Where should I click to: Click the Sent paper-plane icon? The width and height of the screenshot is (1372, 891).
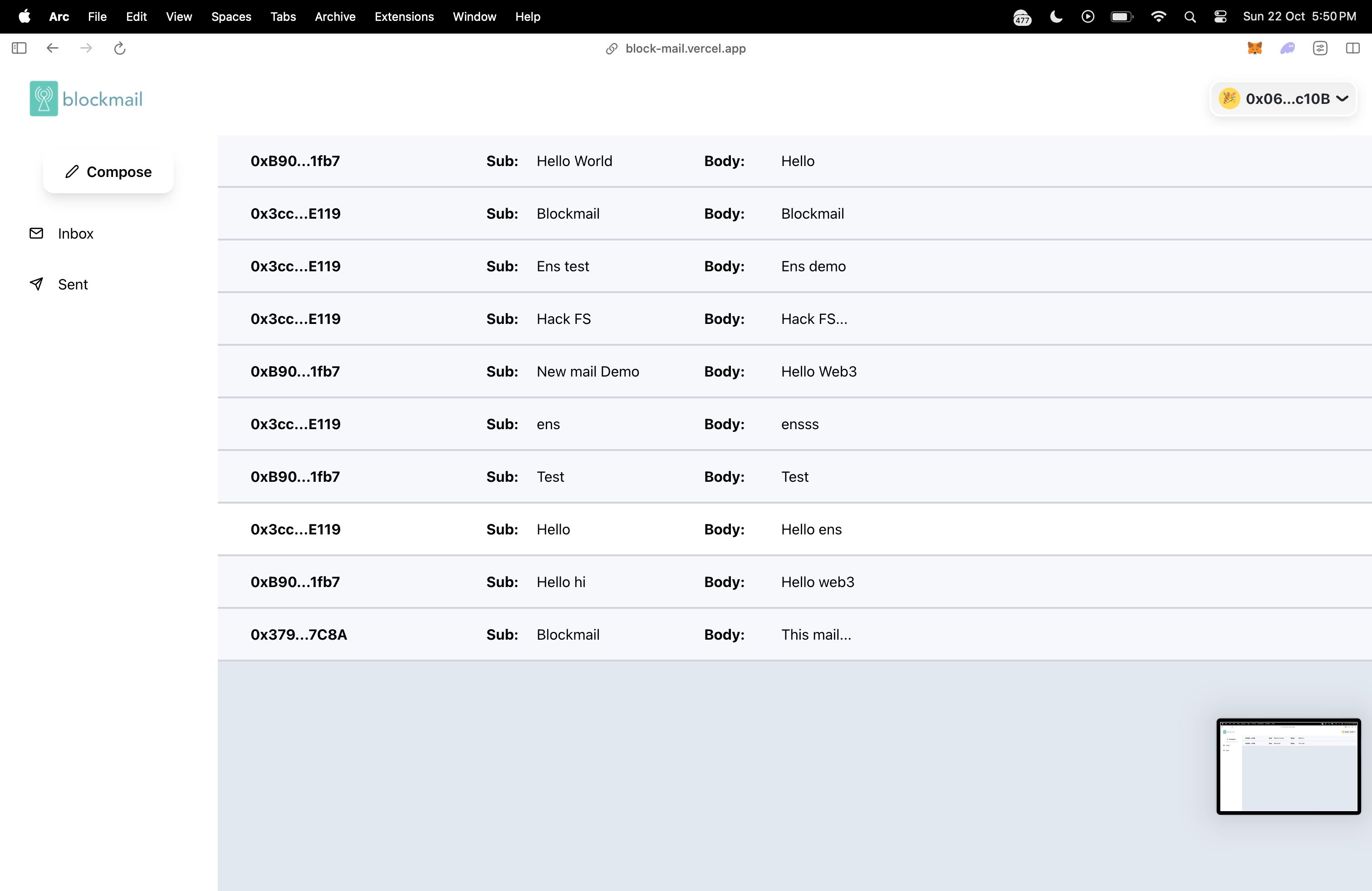tap(36, 284)
